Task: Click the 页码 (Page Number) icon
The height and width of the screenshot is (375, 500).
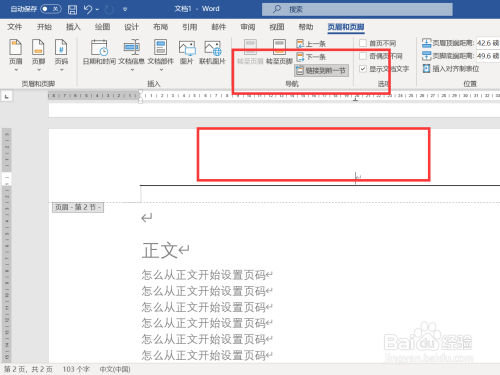Action: [61, 47]
